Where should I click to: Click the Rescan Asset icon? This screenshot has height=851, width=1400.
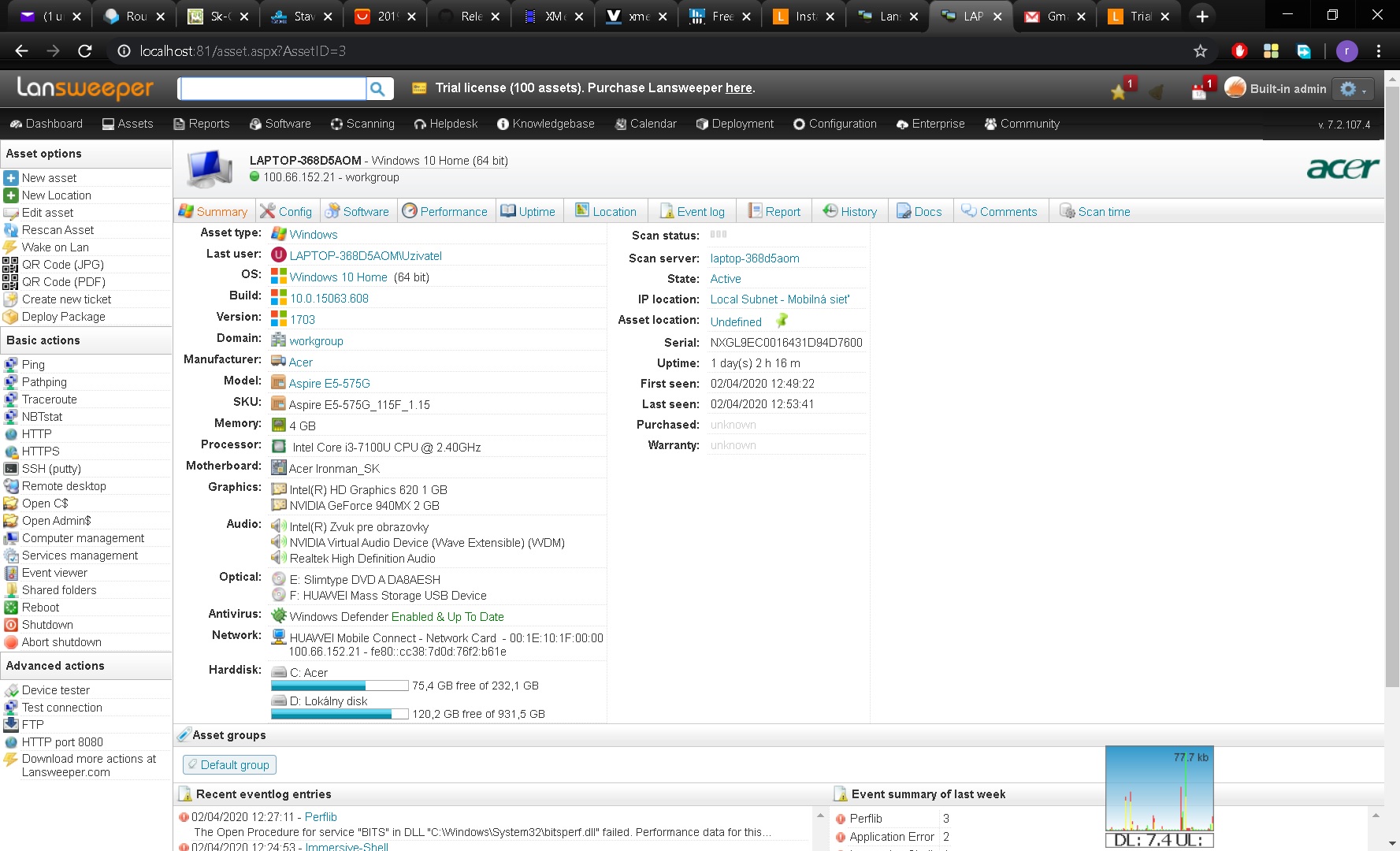[11, 230]
